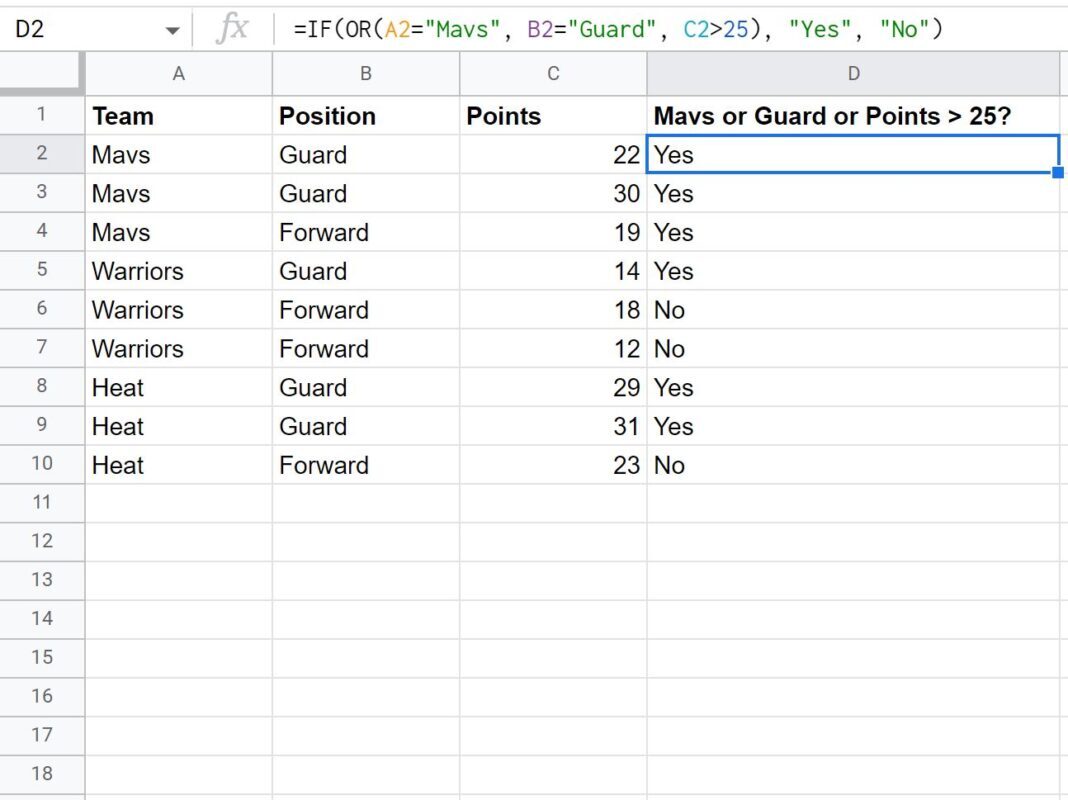The height and width of the screenshot is (800, 1068).
Task: Select column B header
Action: pos(365,73)
